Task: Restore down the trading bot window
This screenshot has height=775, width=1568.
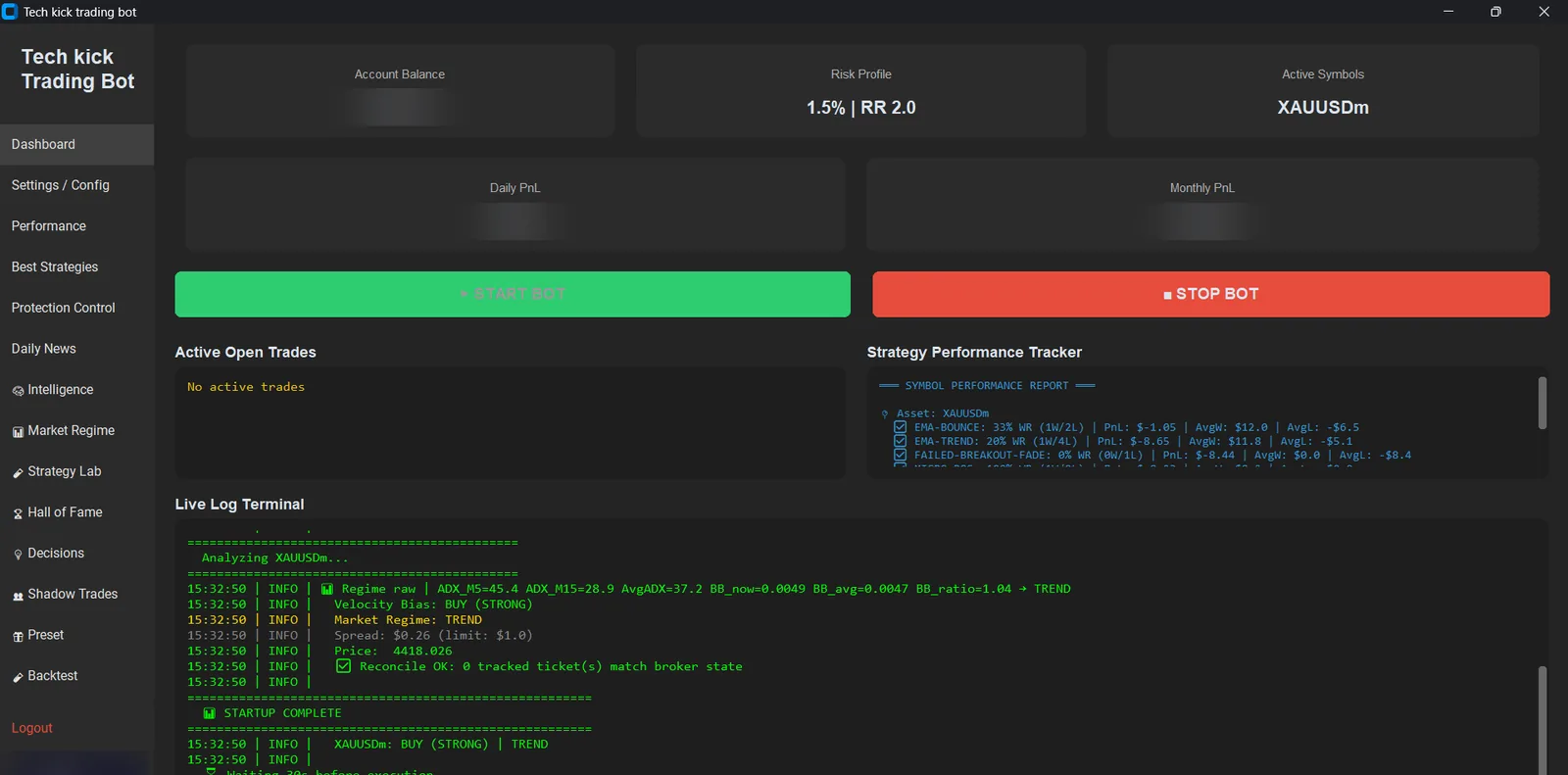Action: (1495, 12)
